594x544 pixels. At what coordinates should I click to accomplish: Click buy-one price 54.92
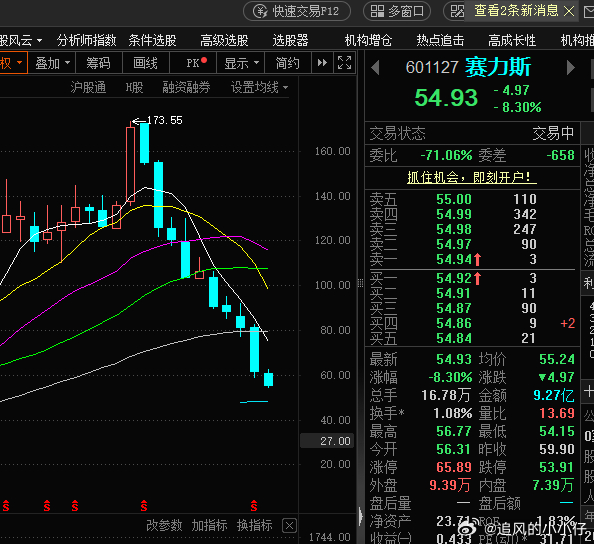click(x=454, y=278)
